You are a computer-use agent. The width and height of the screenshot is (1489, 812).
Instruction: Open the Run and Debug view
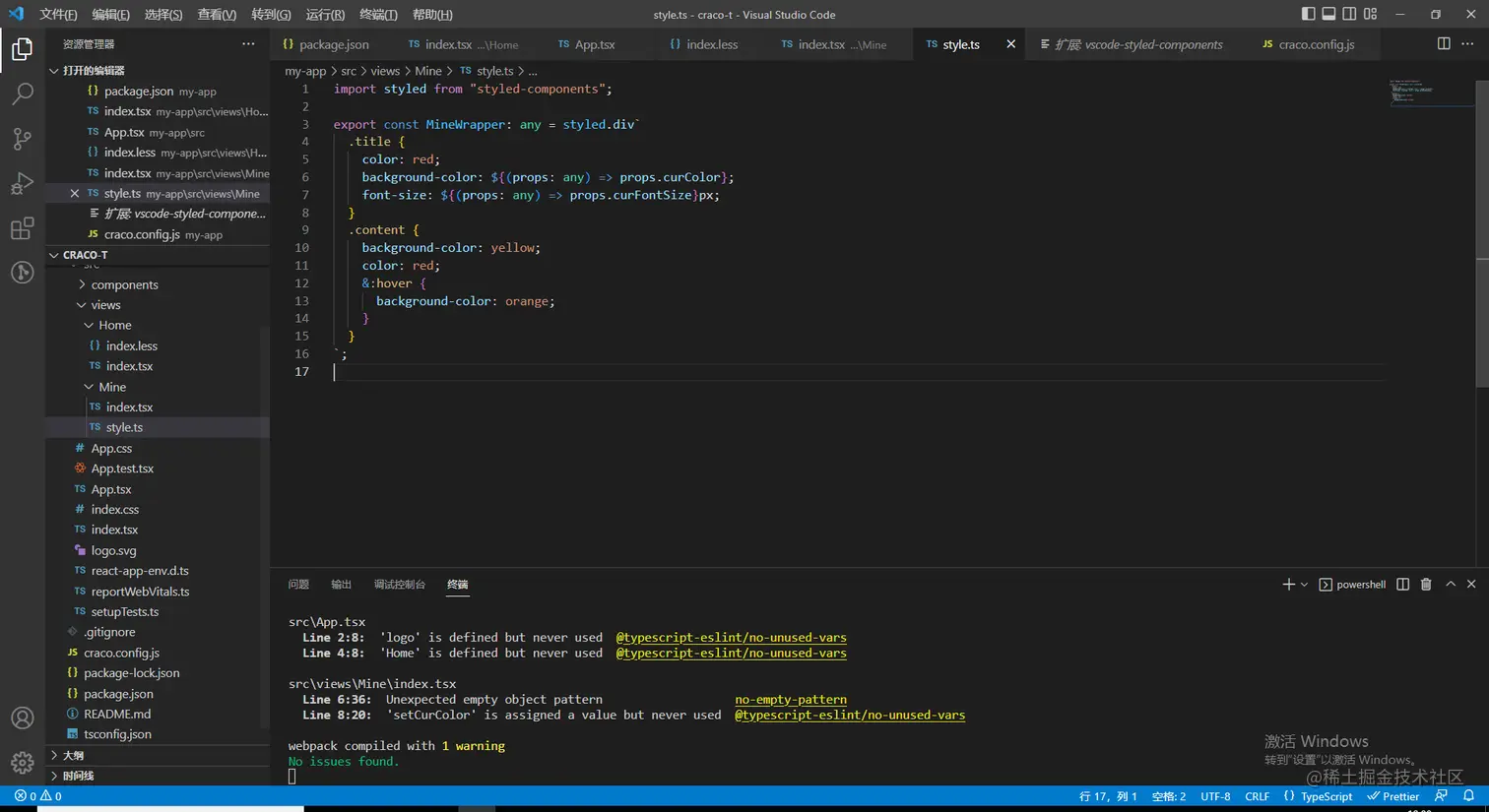tap(22, 184)
